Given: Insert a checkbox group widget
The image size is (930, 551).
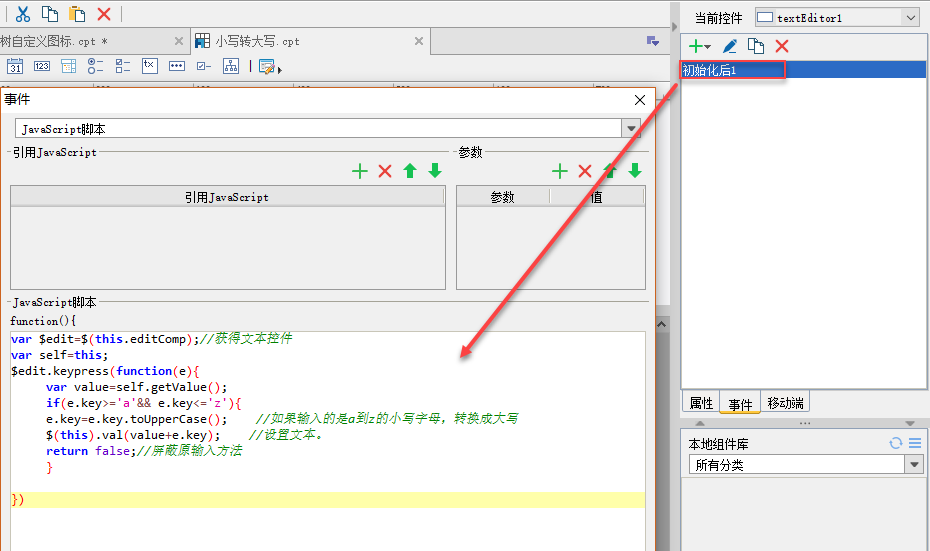Looking at the screenshot, I should 123,66.
